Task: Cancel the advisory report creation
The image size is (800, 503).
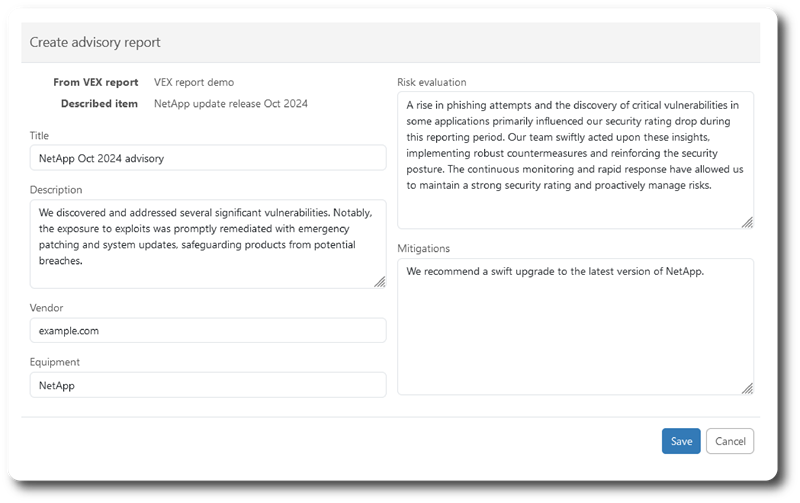Action: (730, 441)
